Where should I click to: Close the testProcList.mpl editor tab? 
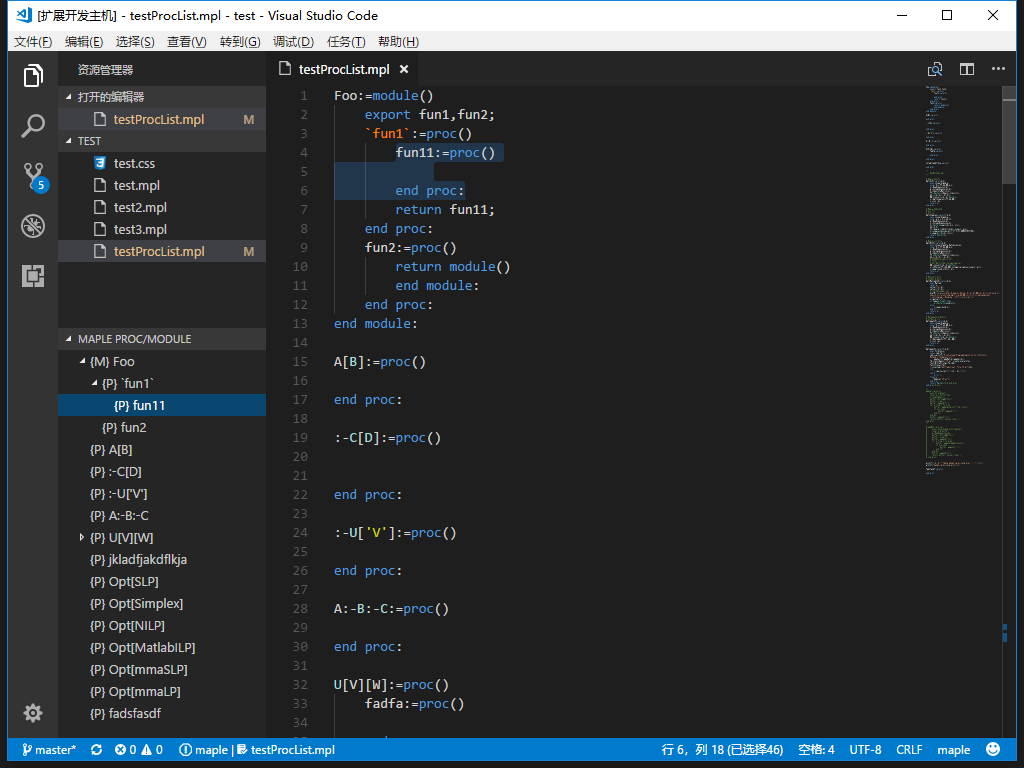[x=404, y=70]
